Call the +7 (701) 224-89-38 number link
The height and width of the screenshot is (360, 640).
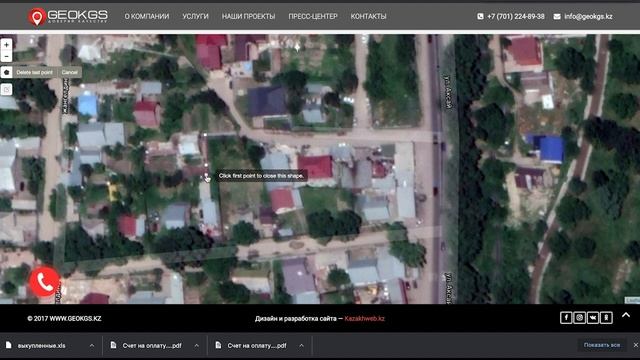pyautogui.click(x=516, y=16)
